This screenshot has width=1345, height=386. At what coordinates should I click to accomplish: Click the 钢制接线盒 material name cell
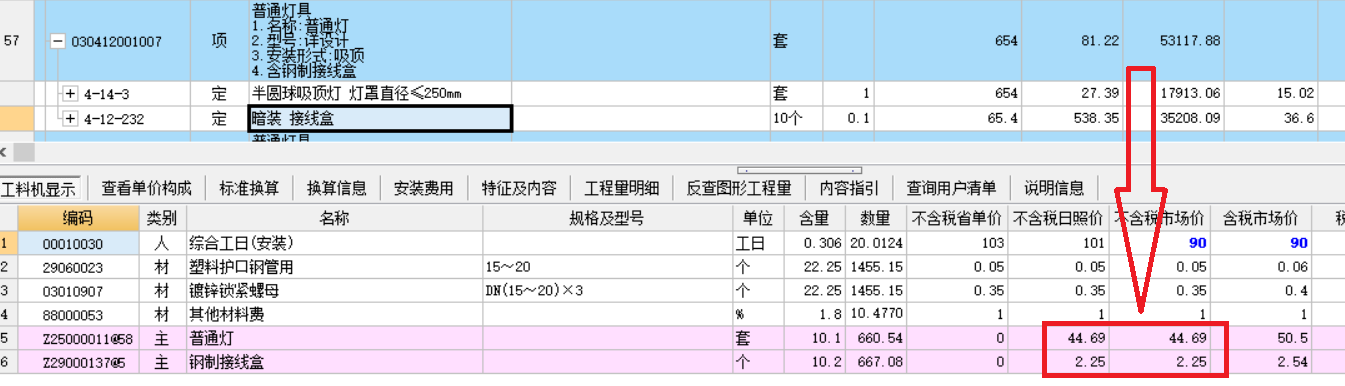coord(335,361)
